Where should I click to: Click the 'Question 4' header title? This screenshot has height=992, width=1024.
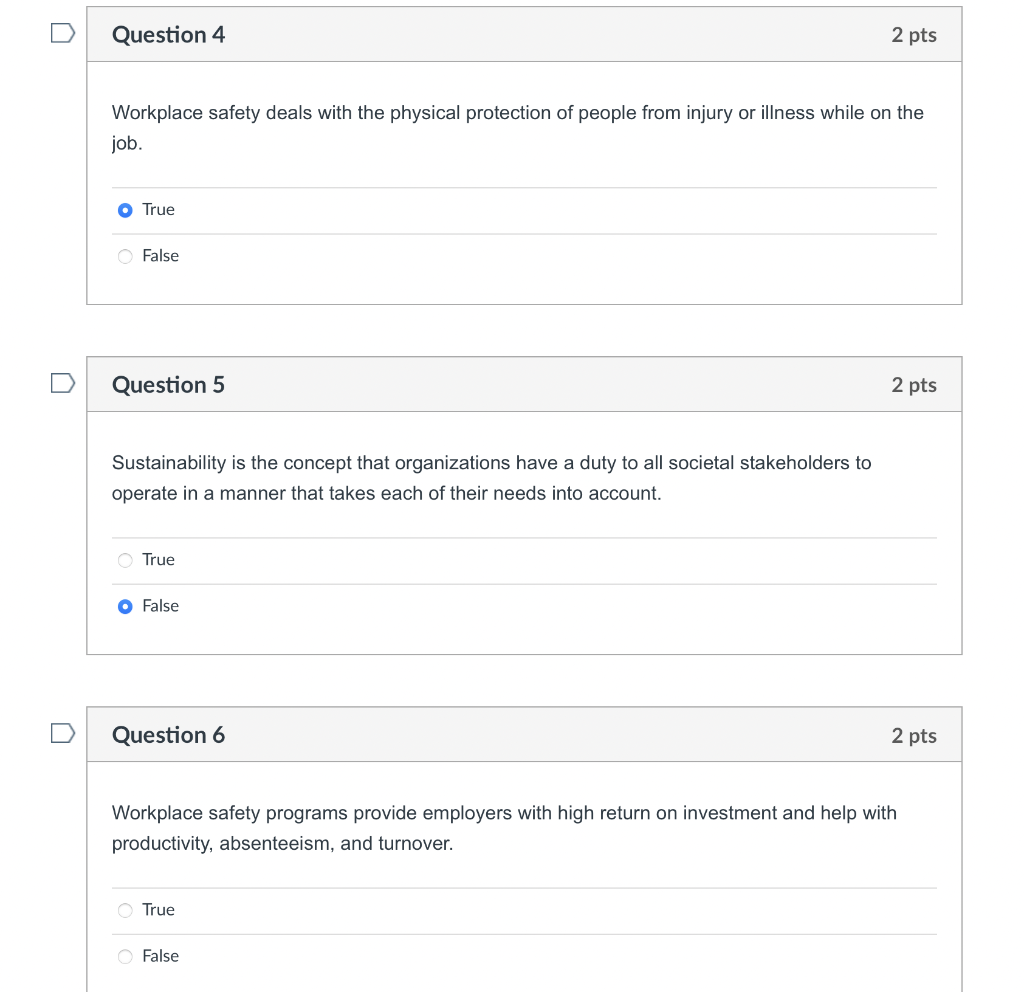(168, 35)
